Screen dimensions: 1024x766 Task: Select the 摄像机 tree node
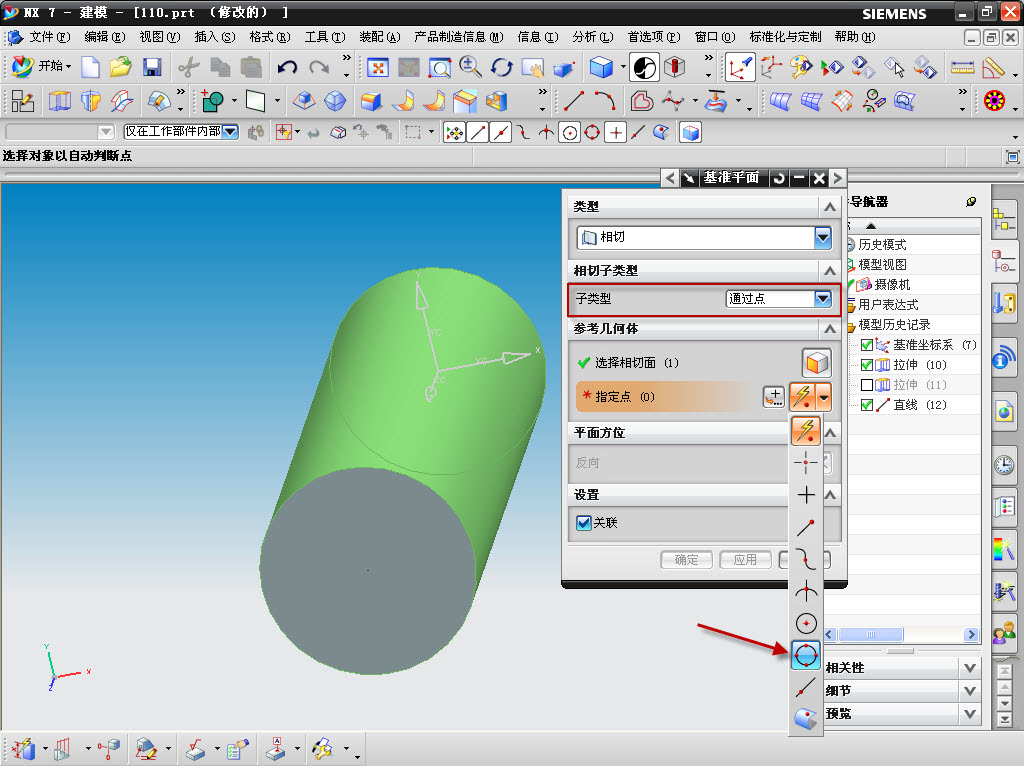pyautogui.click(x=891, y=285)
